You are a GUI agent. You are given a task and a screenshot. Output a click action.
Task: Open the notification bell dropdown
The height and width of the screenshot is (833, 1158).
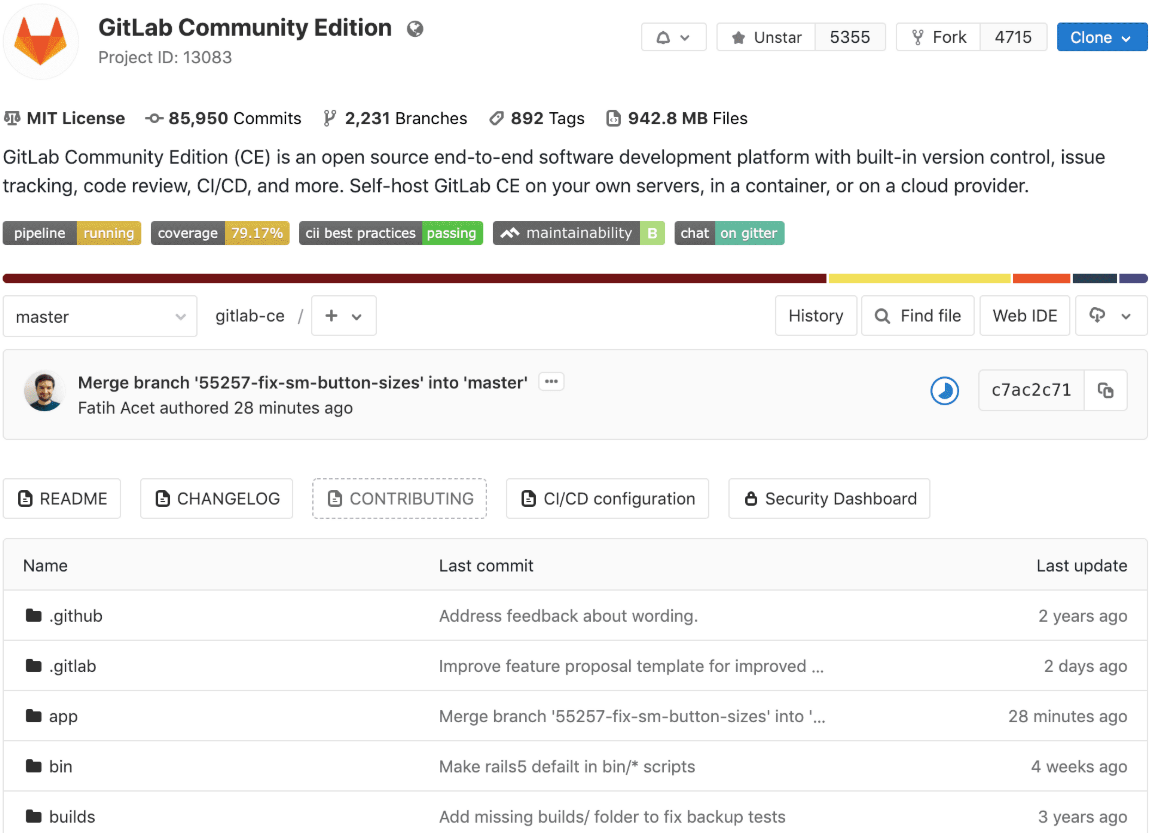coord(674,37)
